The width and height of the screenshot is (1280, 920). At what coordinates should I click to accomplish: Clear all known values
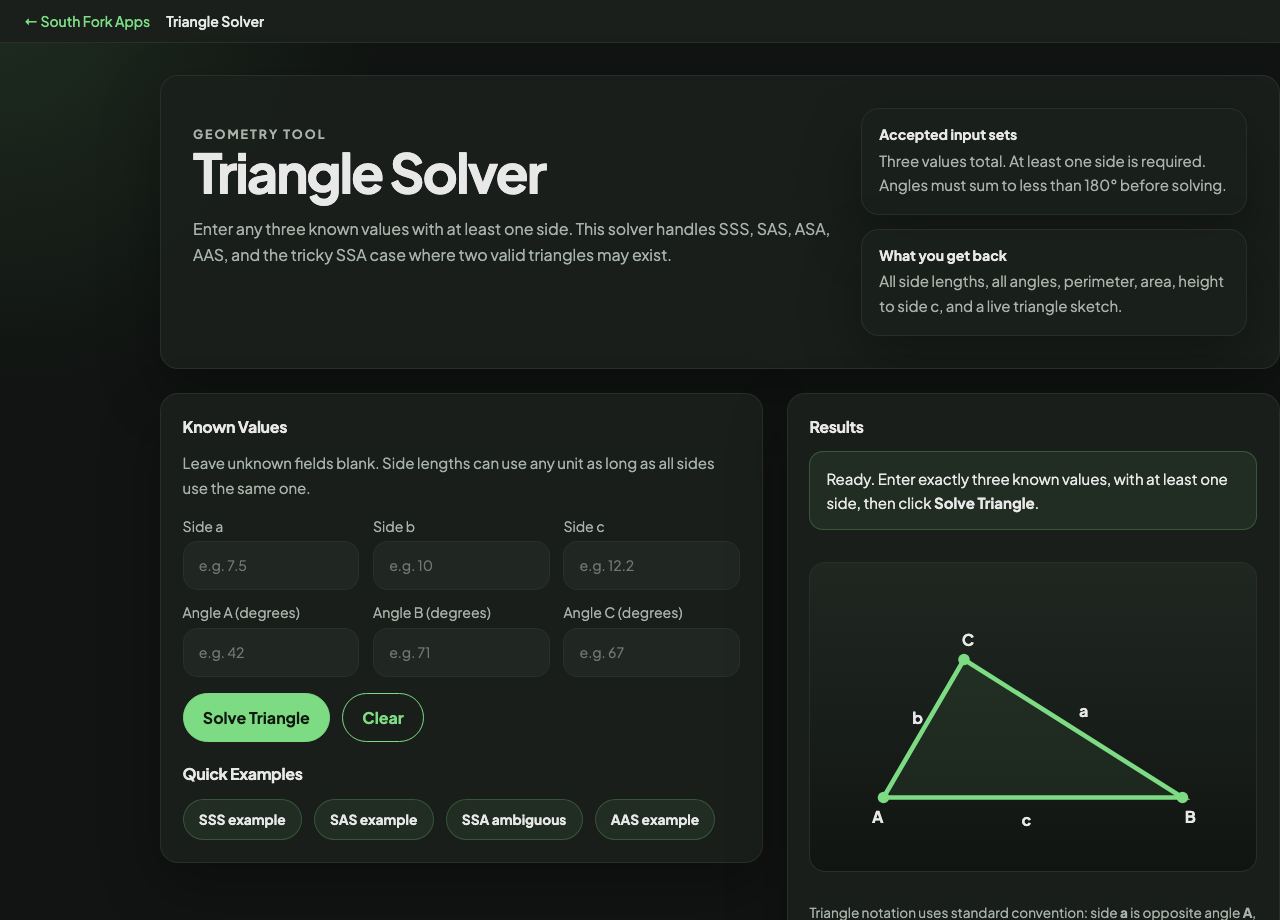coord(383,717)
